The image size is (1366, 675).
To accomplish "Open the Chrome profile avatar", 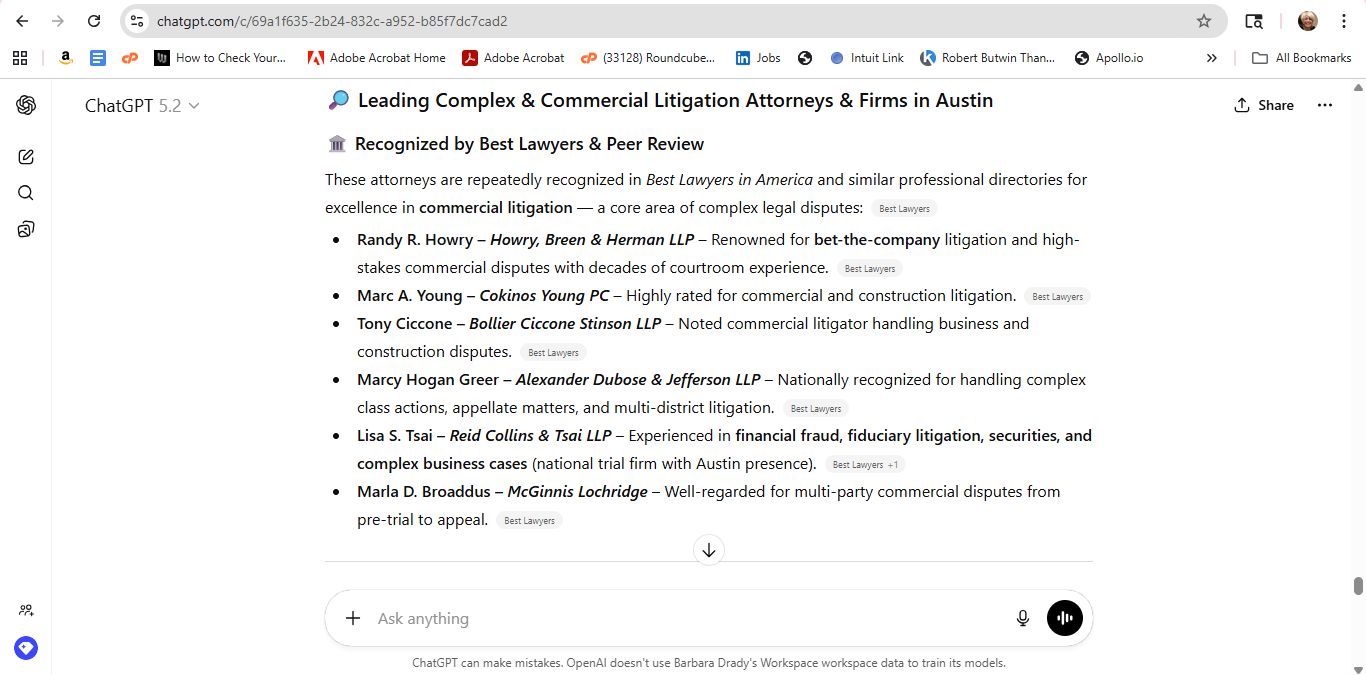I will (x=1308, y=21).
